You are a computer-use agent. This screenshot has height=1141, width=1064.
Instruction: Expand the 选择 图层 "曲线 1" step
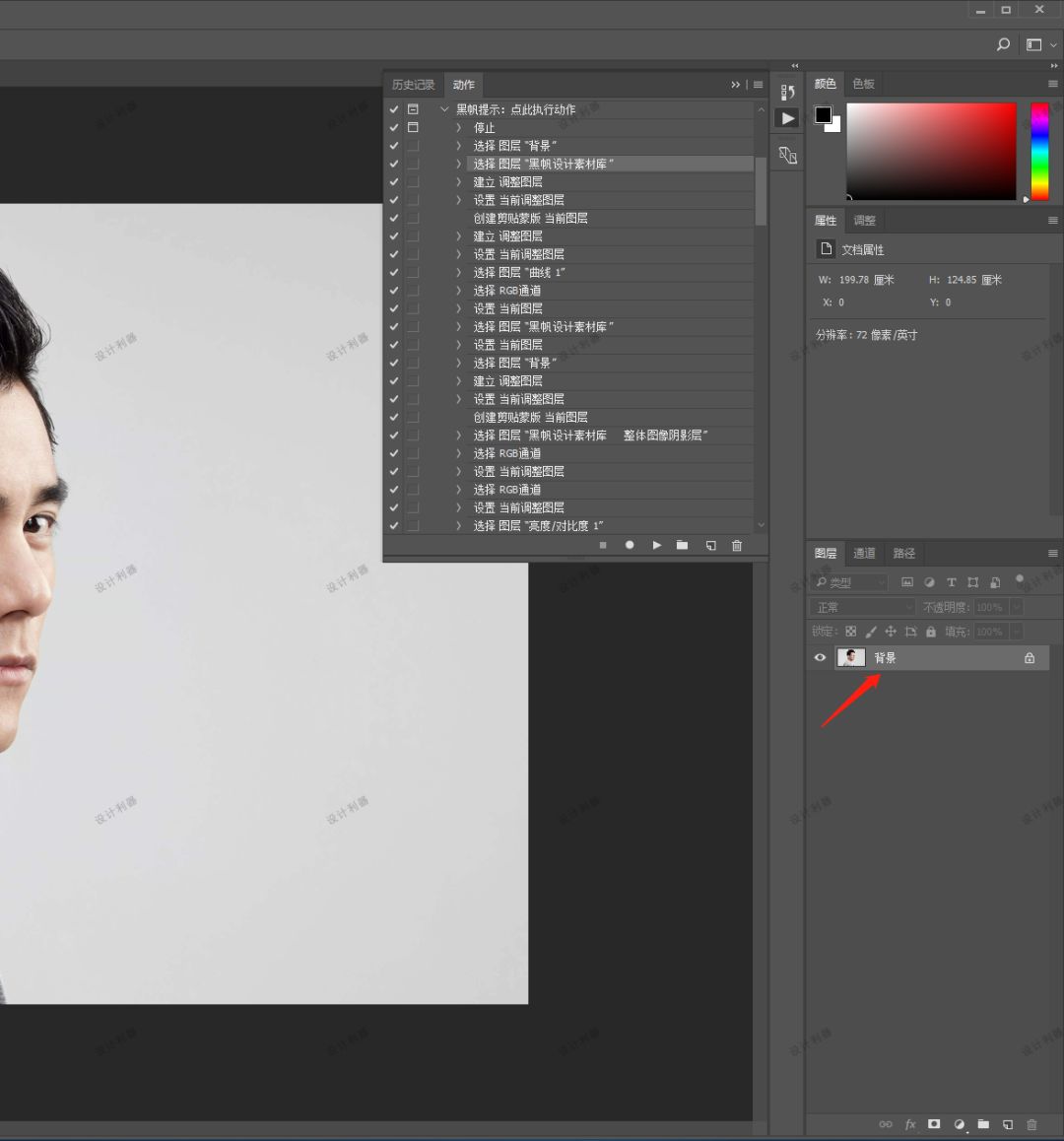click(458, 272)
